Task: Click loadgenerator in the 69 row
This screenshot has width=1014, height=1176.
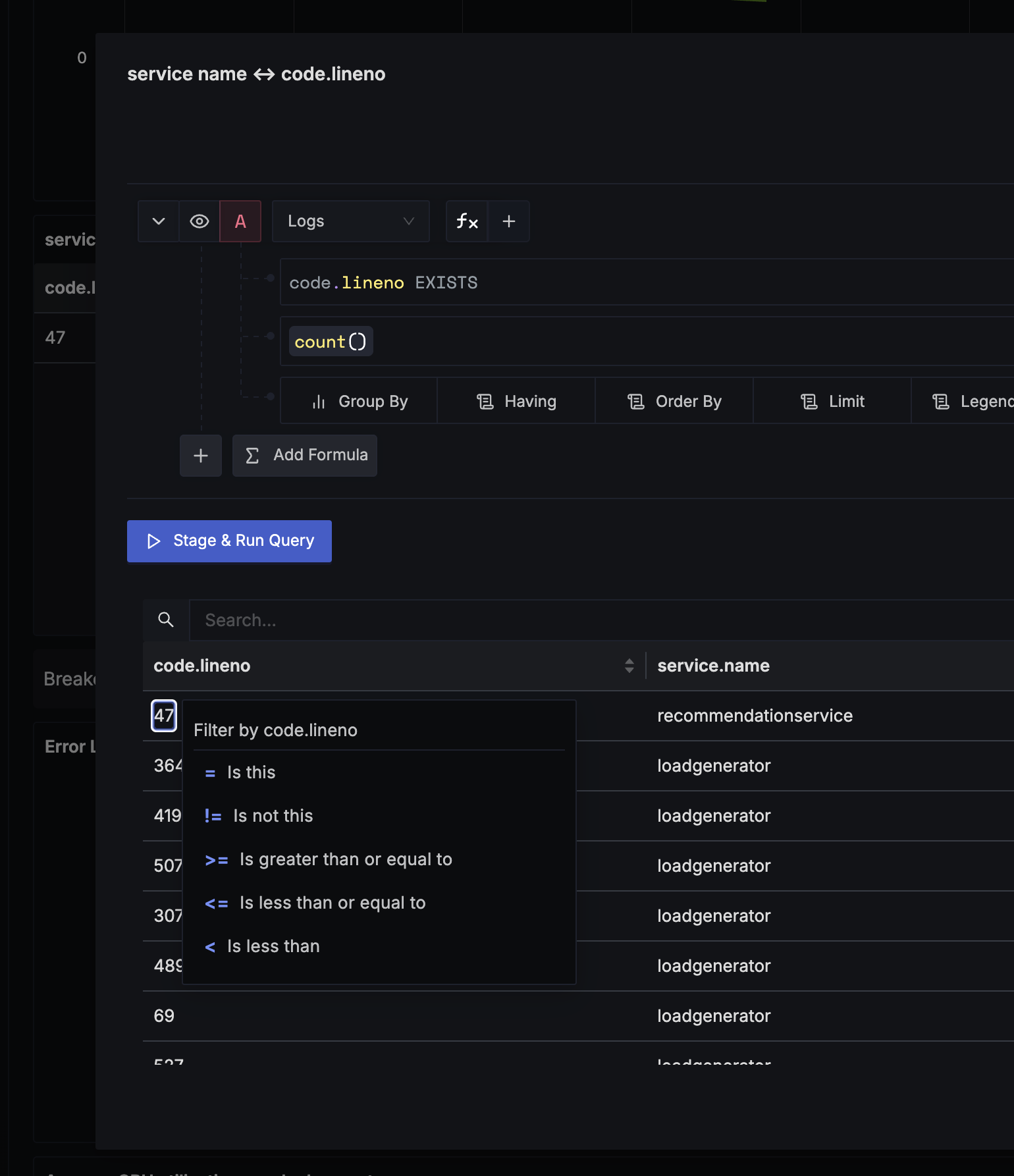Action: coord(714,1016)
